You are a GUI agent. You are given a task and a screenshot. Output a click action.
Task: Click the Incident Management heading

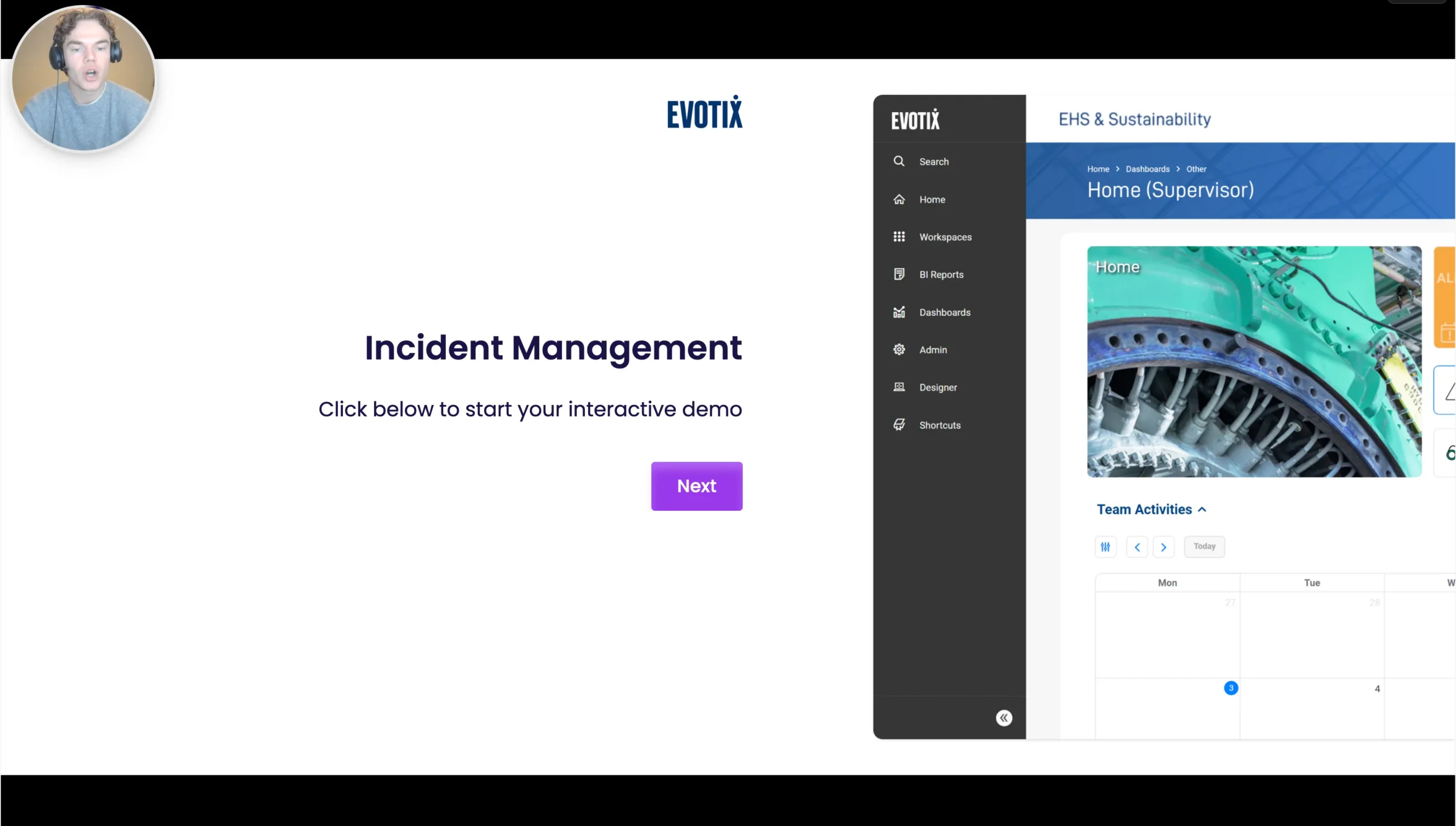(553, 348)
